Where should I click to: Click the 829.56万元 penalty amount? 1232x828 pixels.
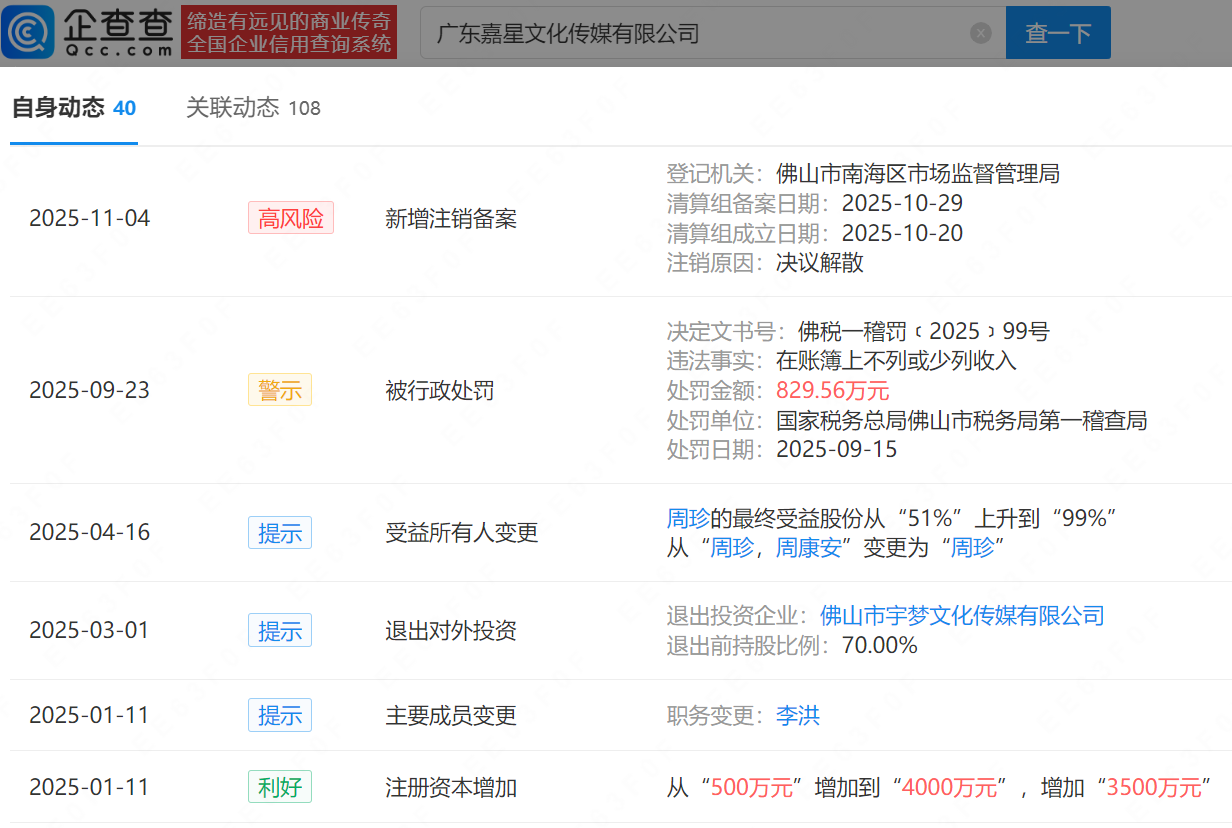[x=832, y=390]
